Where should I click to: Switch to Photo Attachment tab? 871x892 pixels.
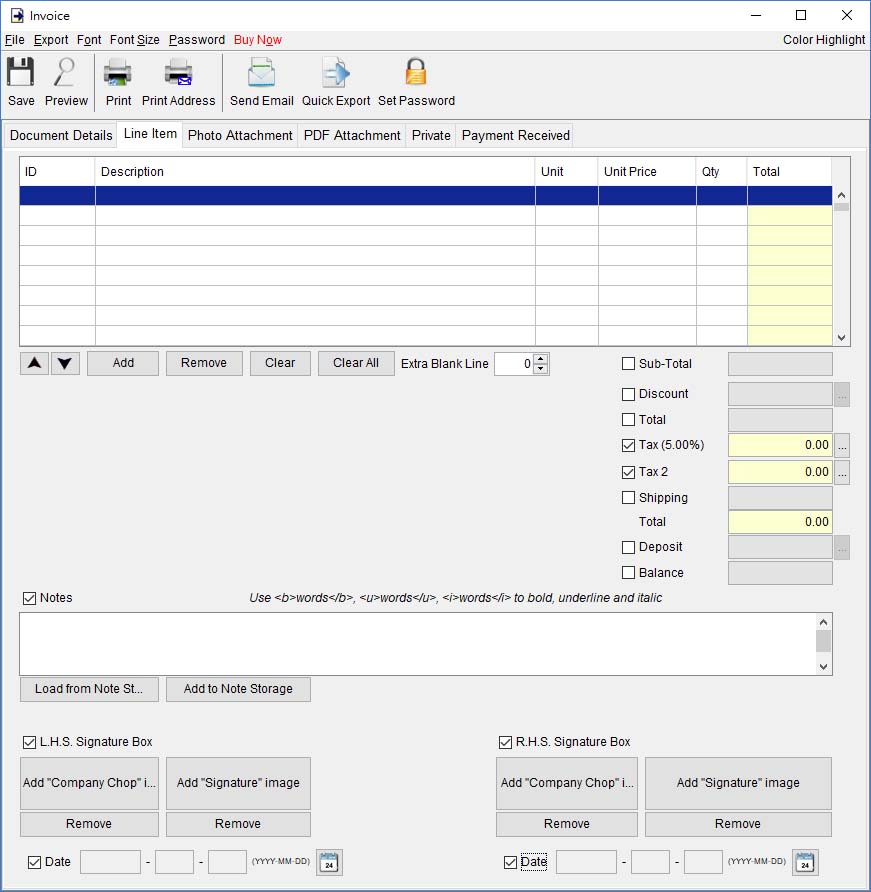click(240, 135)
